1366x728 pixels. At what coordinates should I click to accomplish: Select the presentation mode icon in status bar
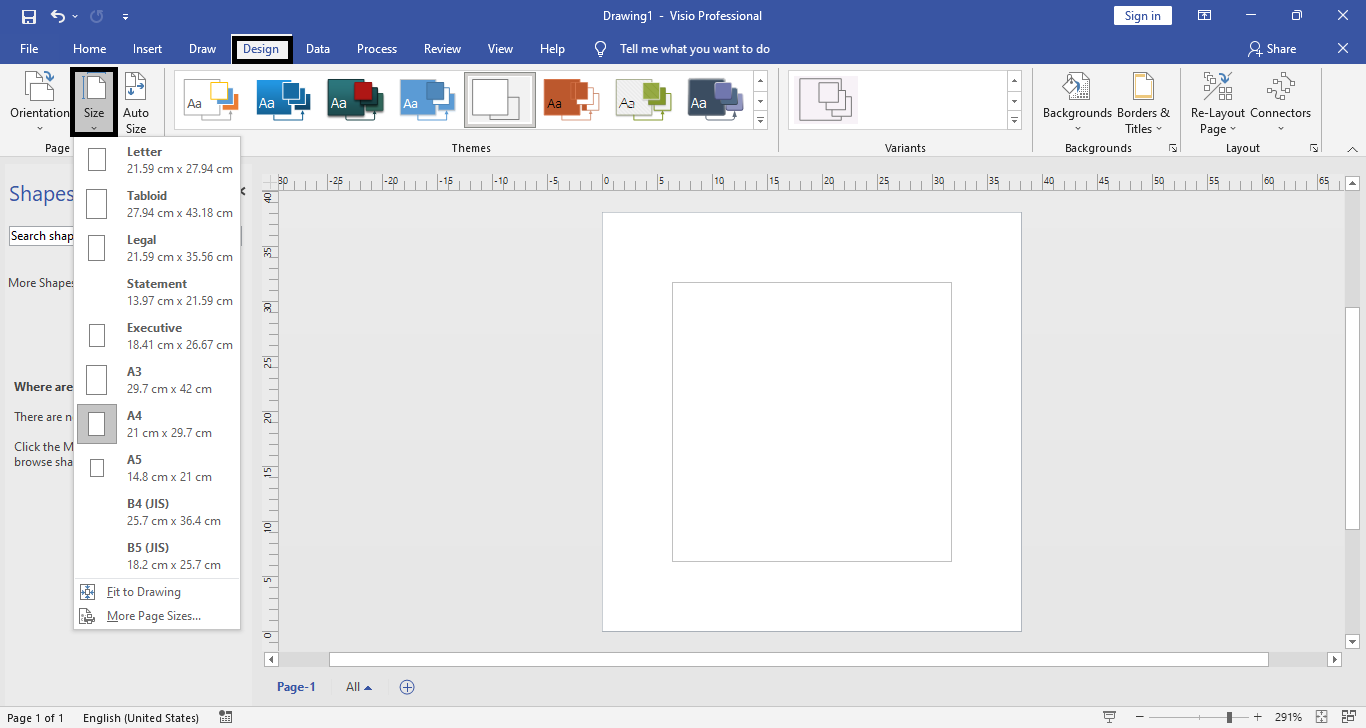click(x=1110, y=716)
